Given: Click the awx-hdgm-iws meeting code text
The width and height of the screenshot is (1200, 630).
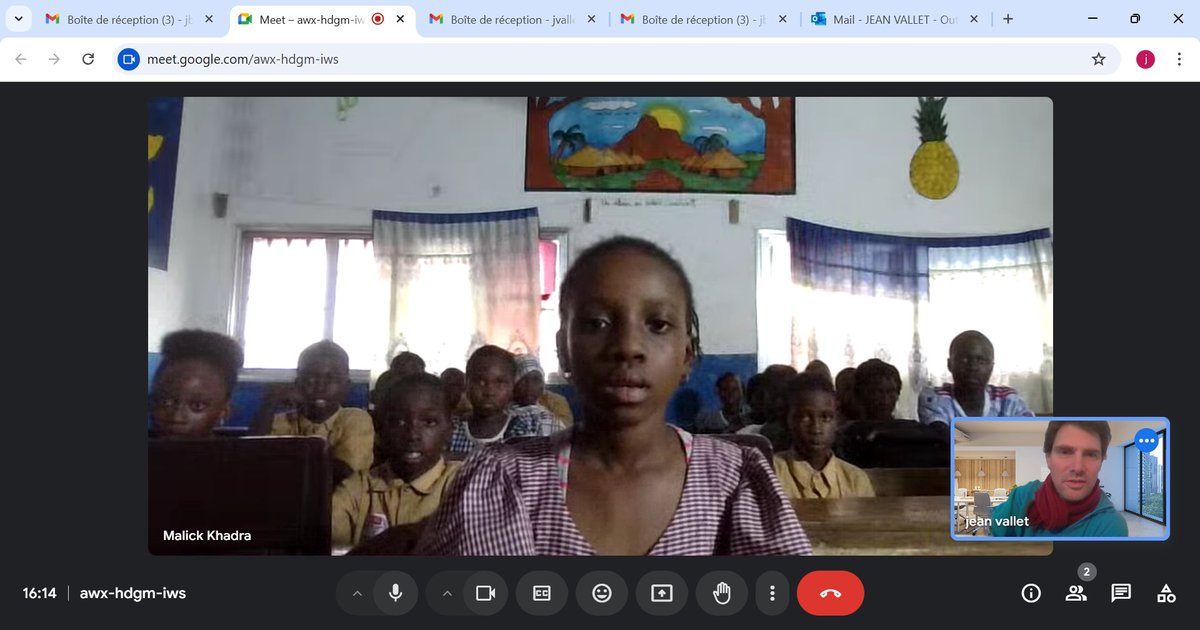Looking at the screenshot, I should click(x=133, y=593).
